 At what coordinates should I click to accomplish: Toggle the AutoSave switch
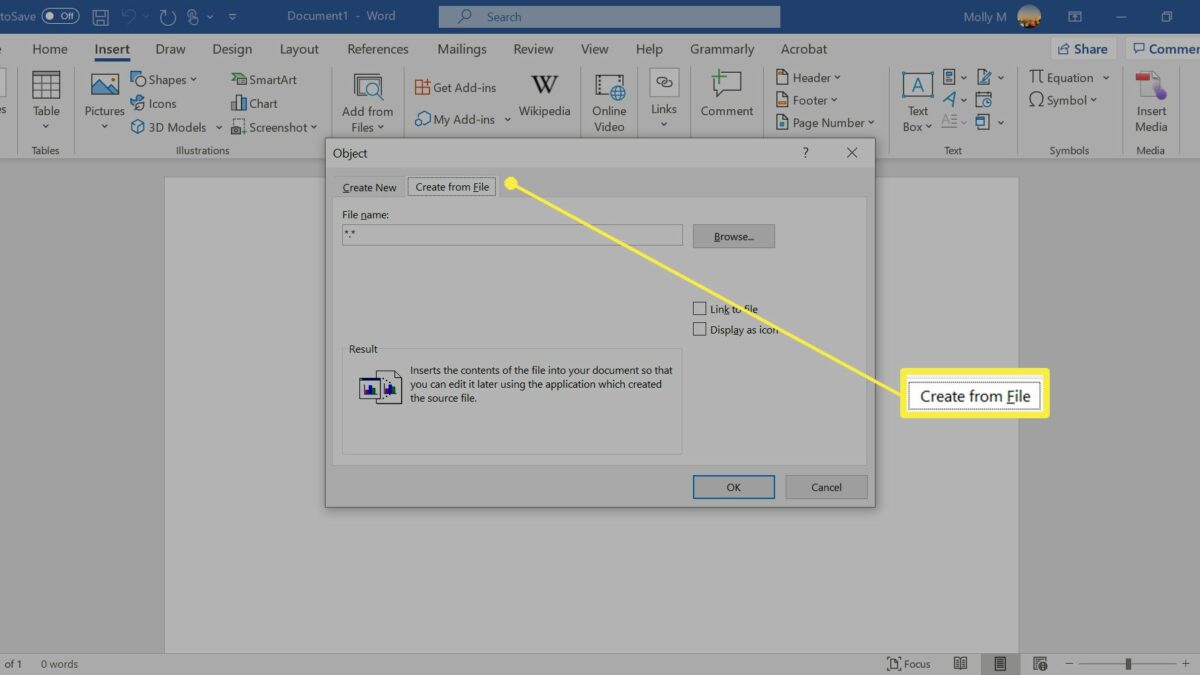60,16
